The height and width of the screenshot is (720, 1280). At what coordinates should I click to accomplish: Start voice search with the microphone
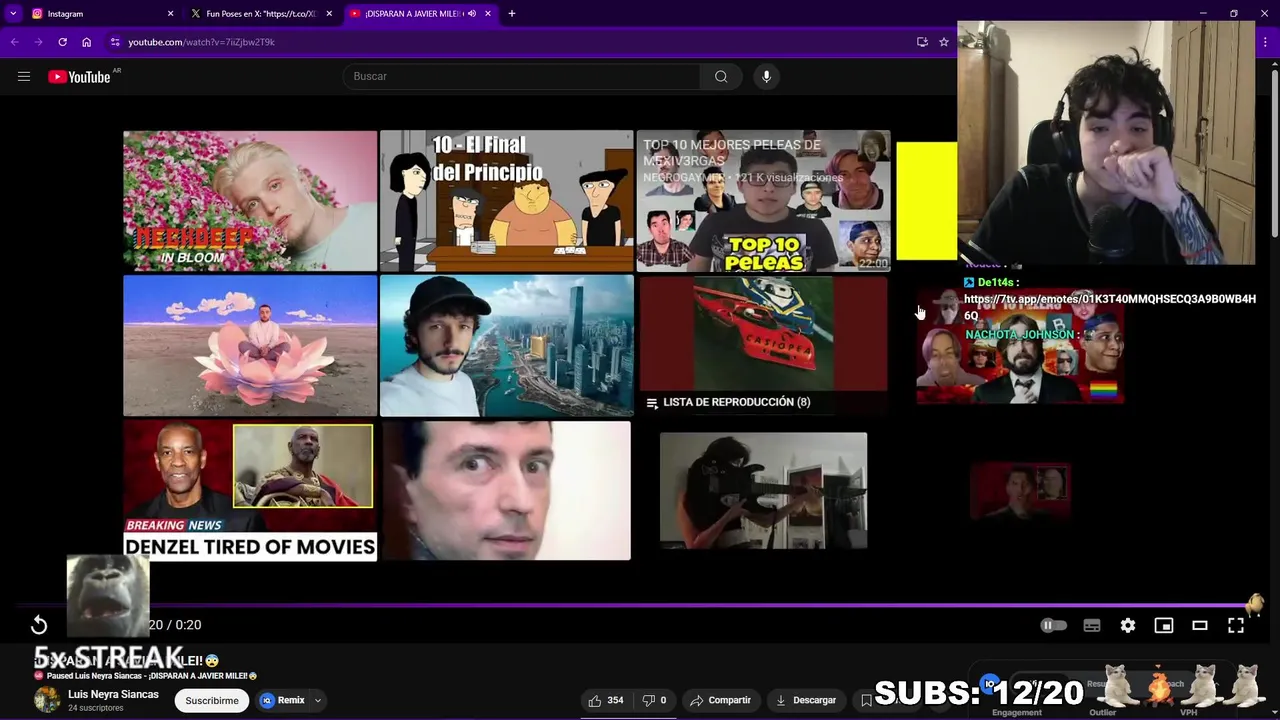pos(766,76)
